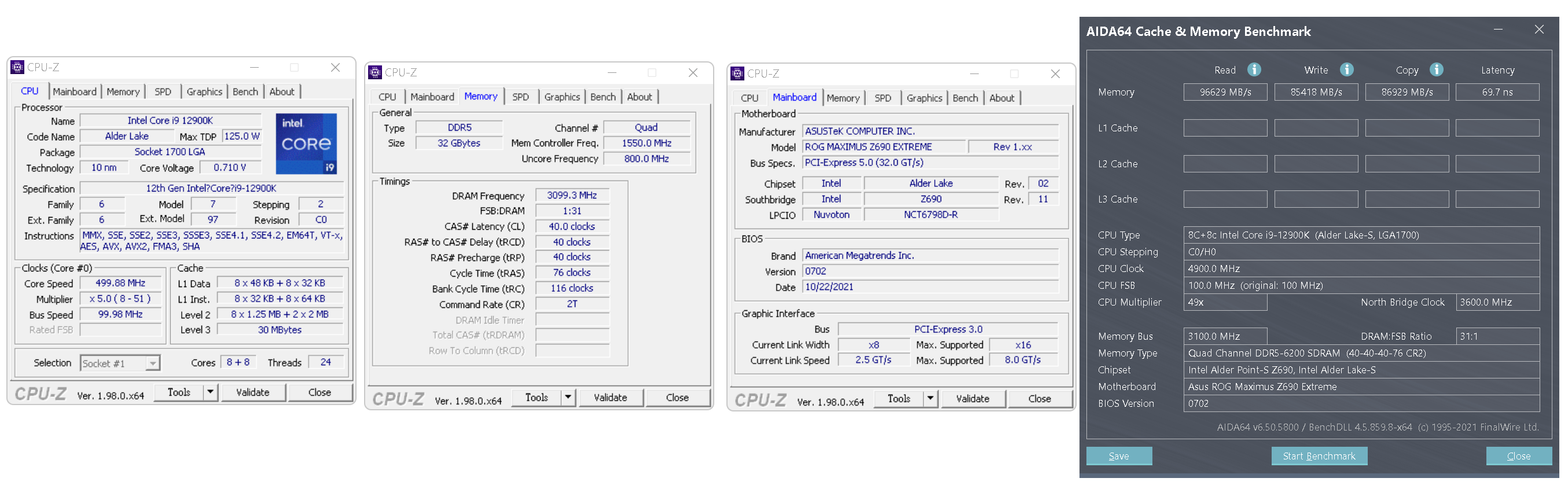The width and height of the screenshot is (1568, 489).
Task: Click Close button in first CPU-Z window
Action: 320,392
